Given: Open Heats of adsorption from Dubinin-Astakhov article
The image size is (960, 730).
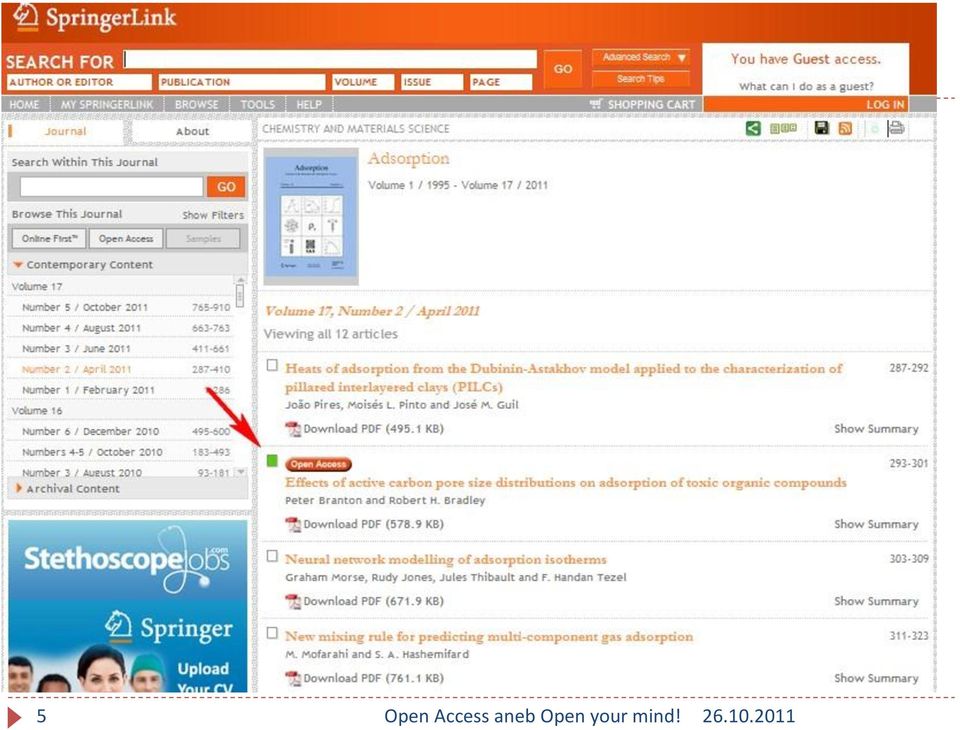Looking at the screenshot, I should [x=564, y=378].
